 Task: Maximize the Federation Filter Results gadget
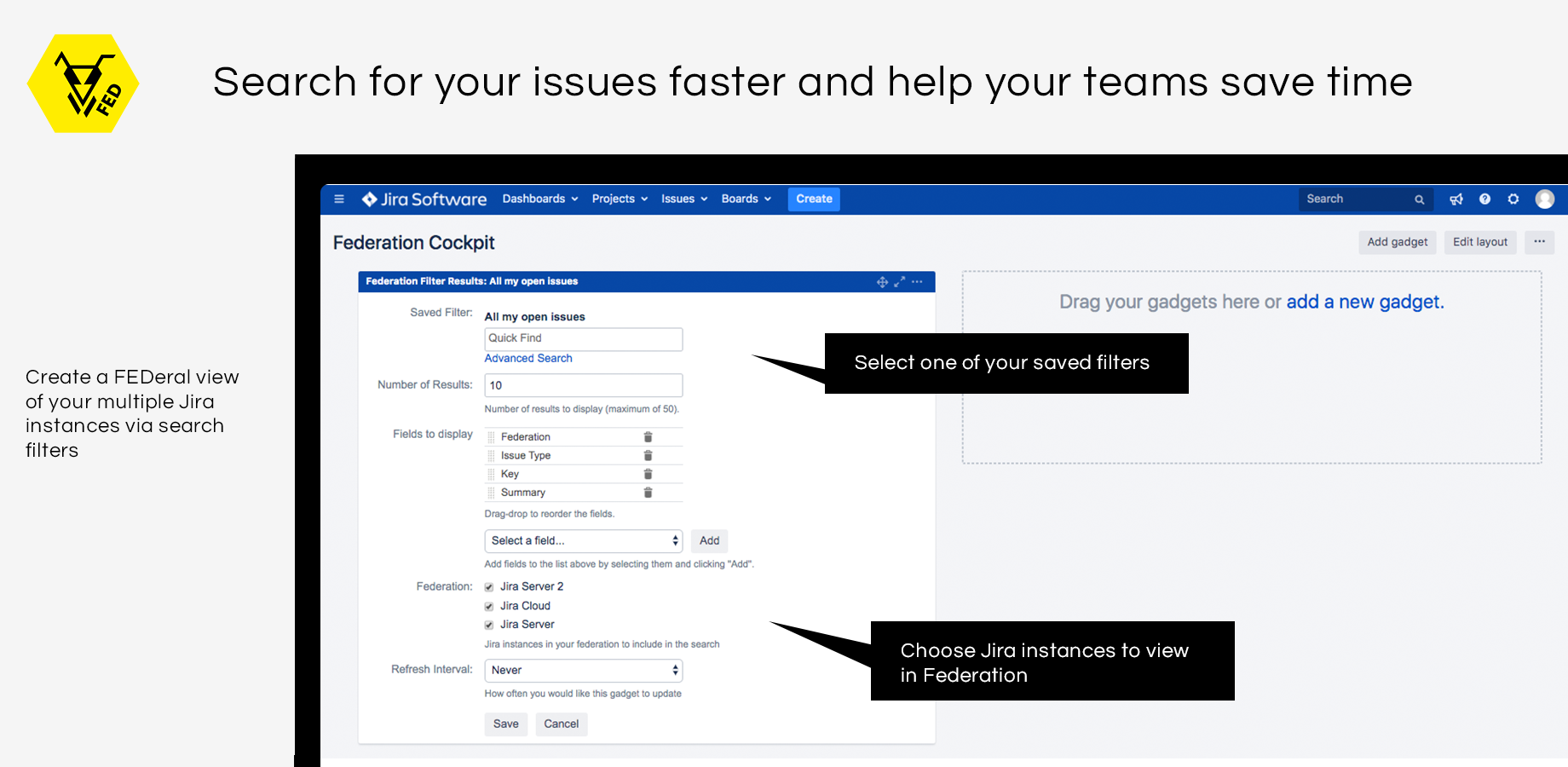coord(900,282)
